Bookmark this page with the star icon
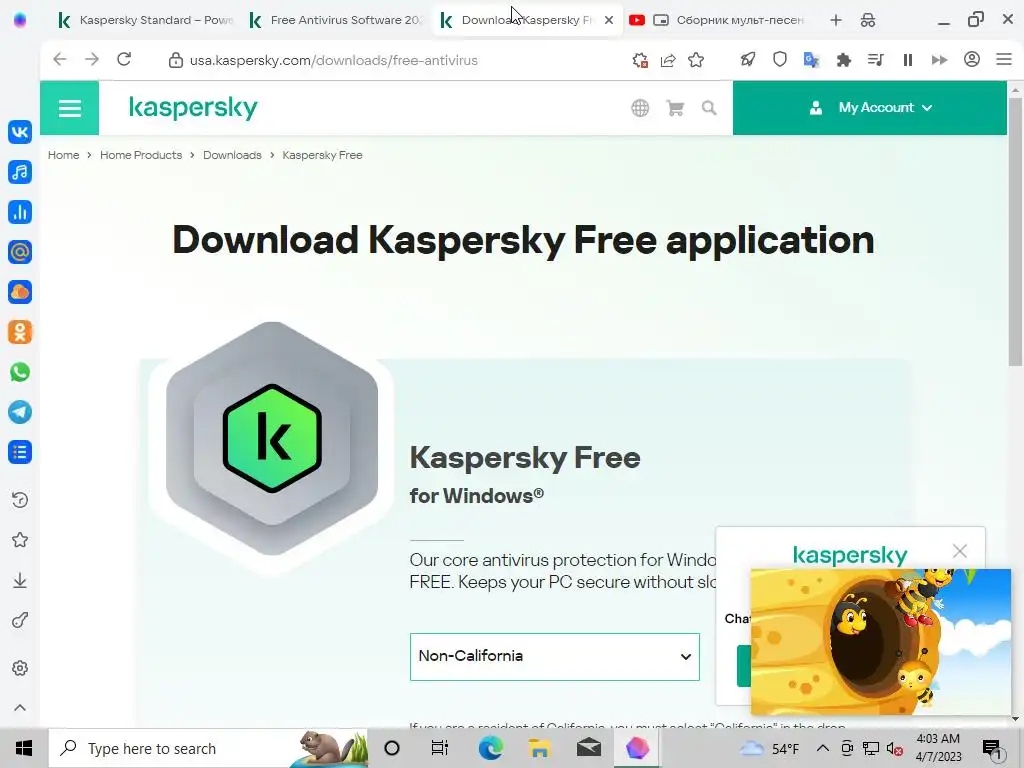This screenshot has height=768, width=1024. [x=696, y=60]
